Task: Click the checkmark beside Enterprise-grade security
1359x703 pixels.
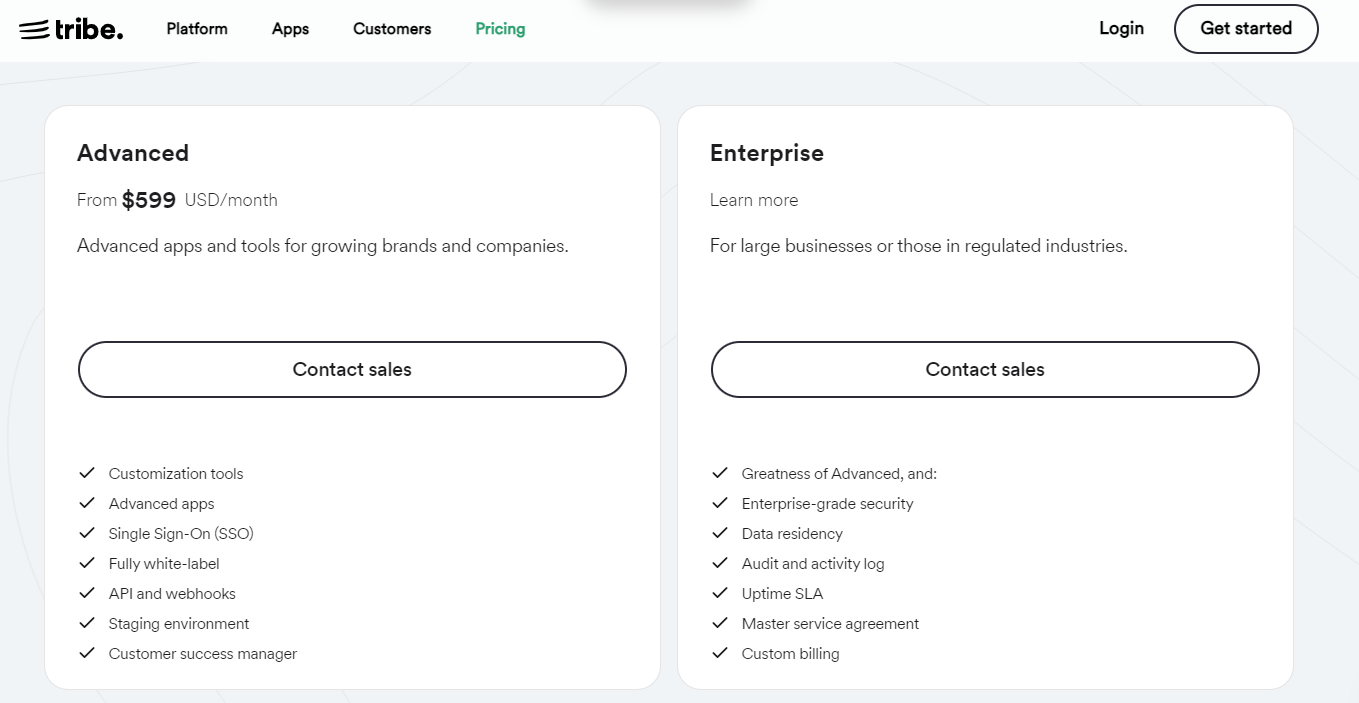Action: point(720,503)
